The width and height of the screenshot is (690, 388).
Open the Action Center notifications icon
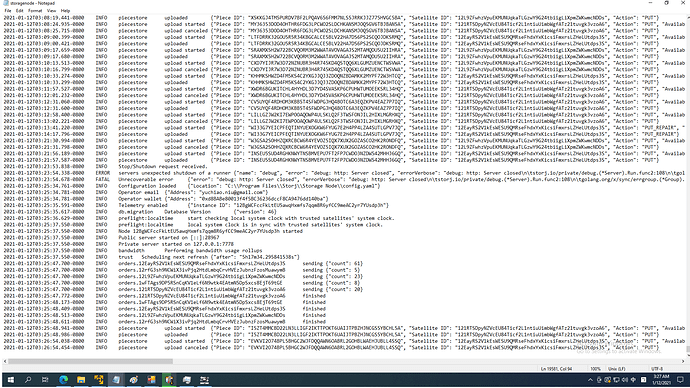click(680, 380)
